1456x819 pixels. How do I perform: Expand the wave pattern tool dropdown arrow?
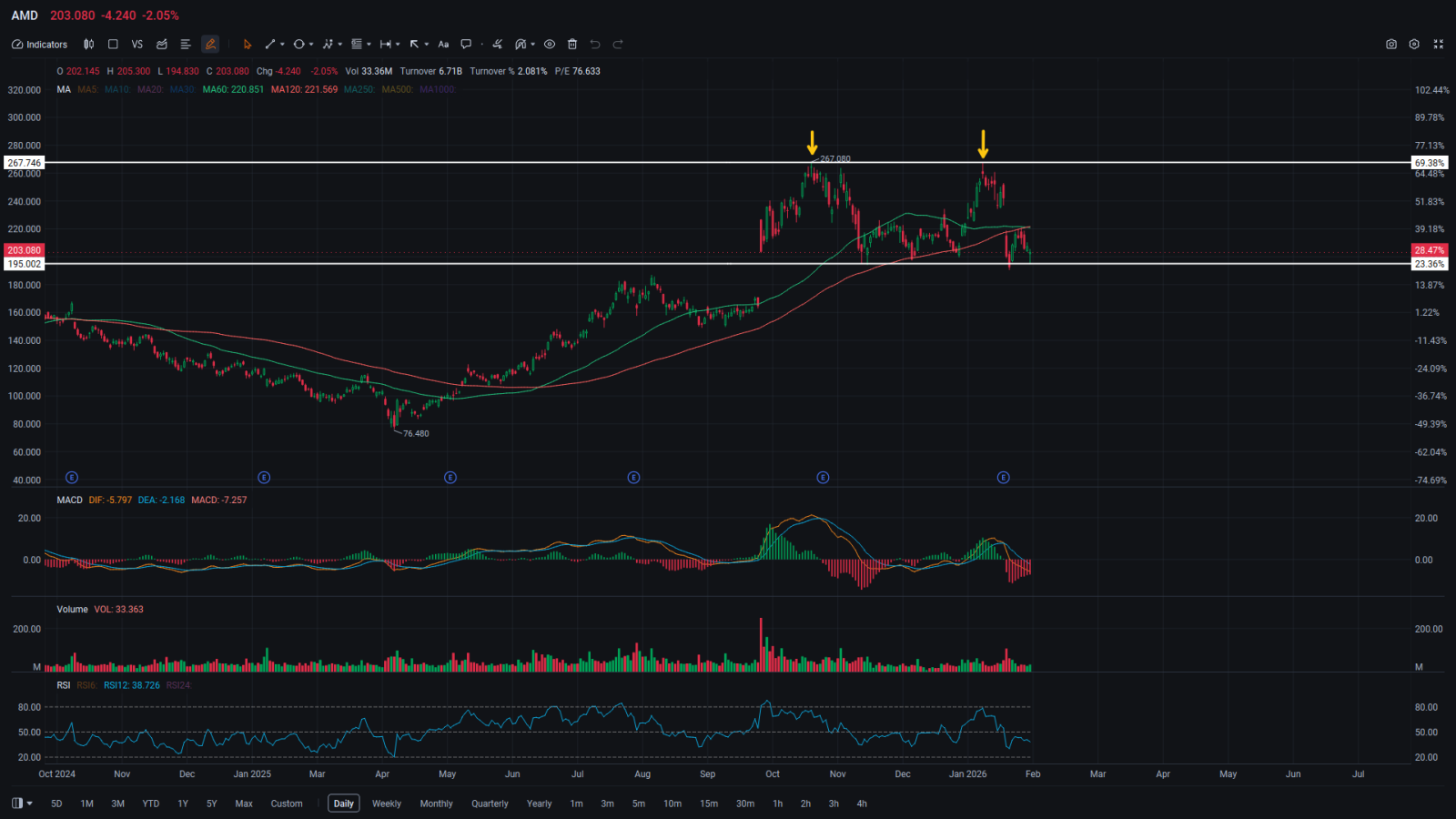click(x=340, y=44)
